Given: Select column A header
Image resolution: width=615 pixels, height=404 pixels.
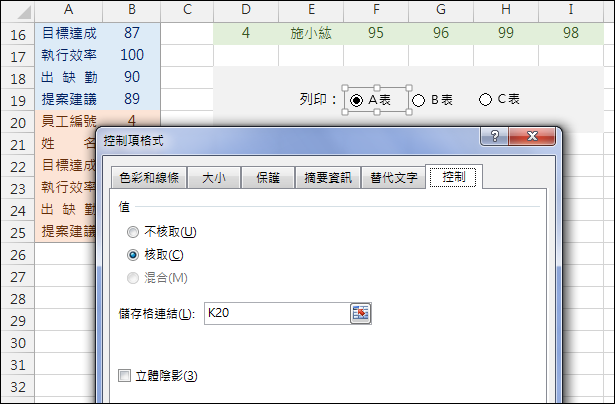Looking at the screenshot, I should point(69,10).
